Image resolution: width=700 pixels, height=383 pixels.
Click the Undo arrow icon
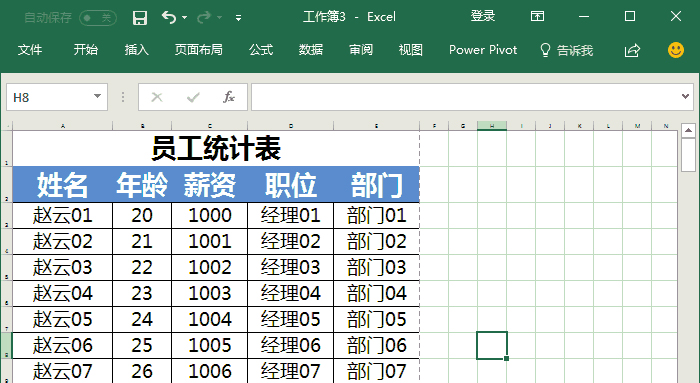[x=168, y=17]
